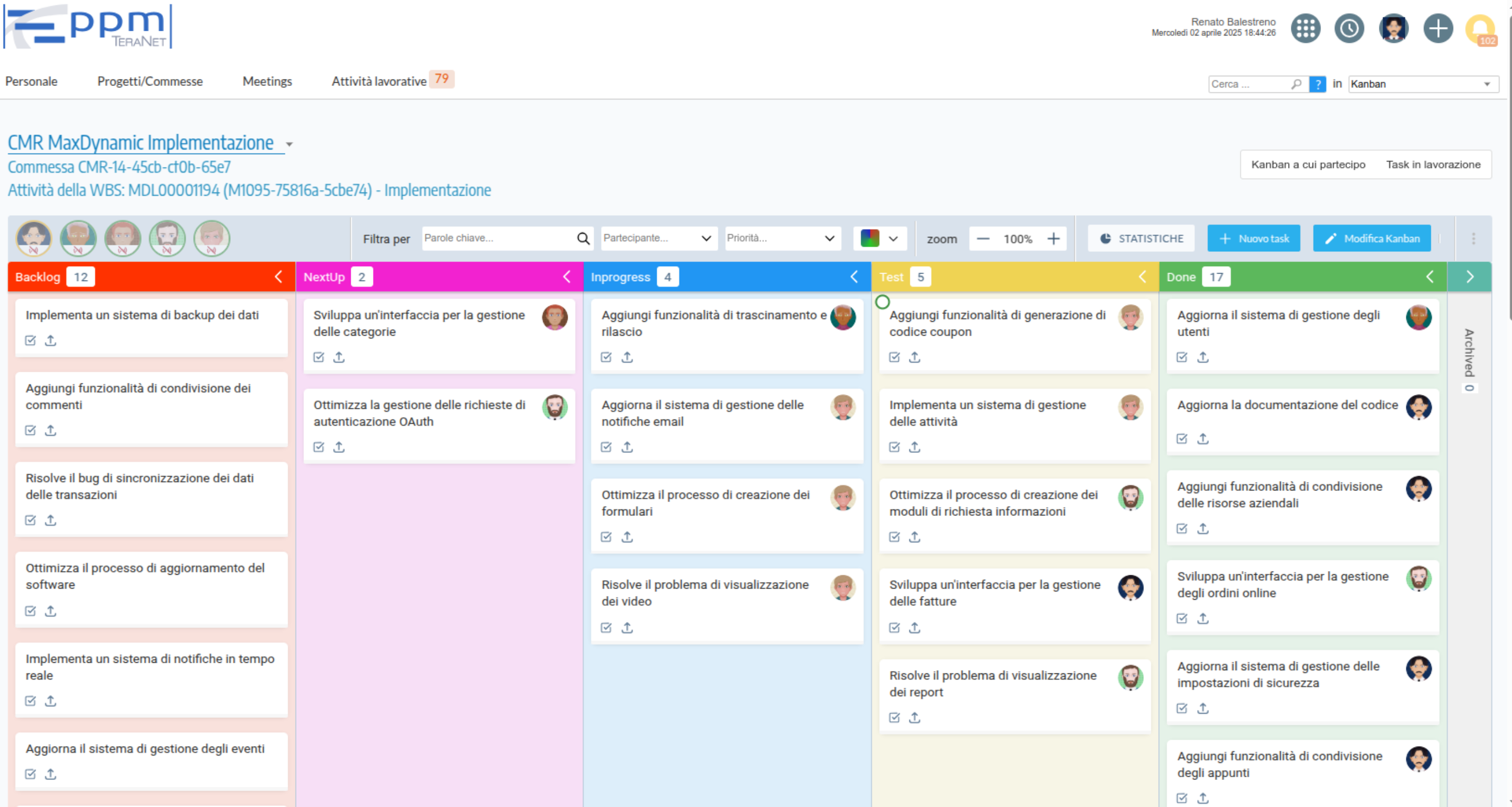Click upload icon on backup dei dati card
The height and width of the screenshot is (807, 1512).
50,340
